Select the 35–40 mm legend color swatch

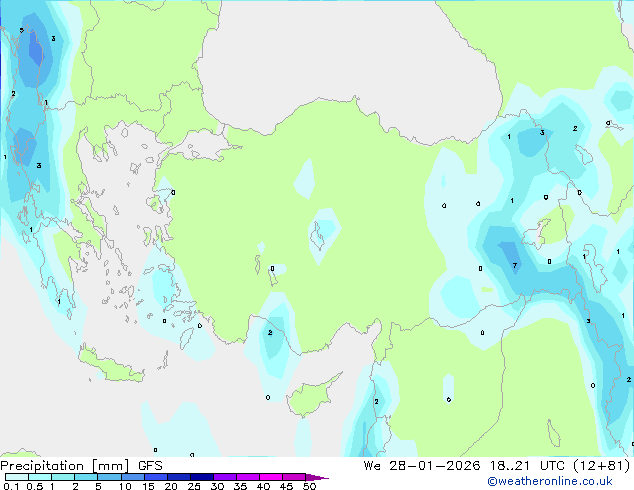(248, 477)
